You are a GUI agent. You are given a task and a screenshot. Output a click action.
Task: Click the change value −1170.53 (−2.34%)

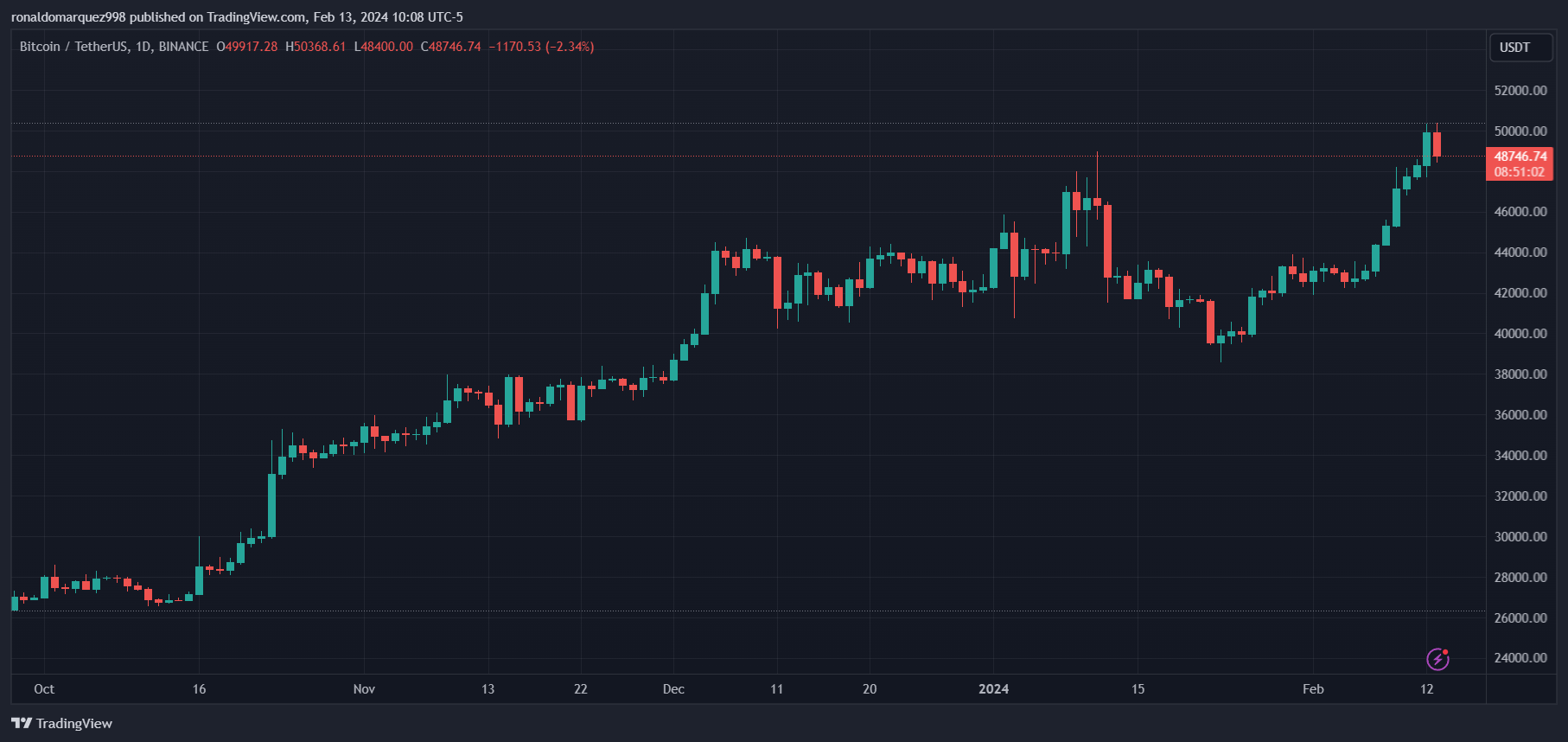coord(541,47)
